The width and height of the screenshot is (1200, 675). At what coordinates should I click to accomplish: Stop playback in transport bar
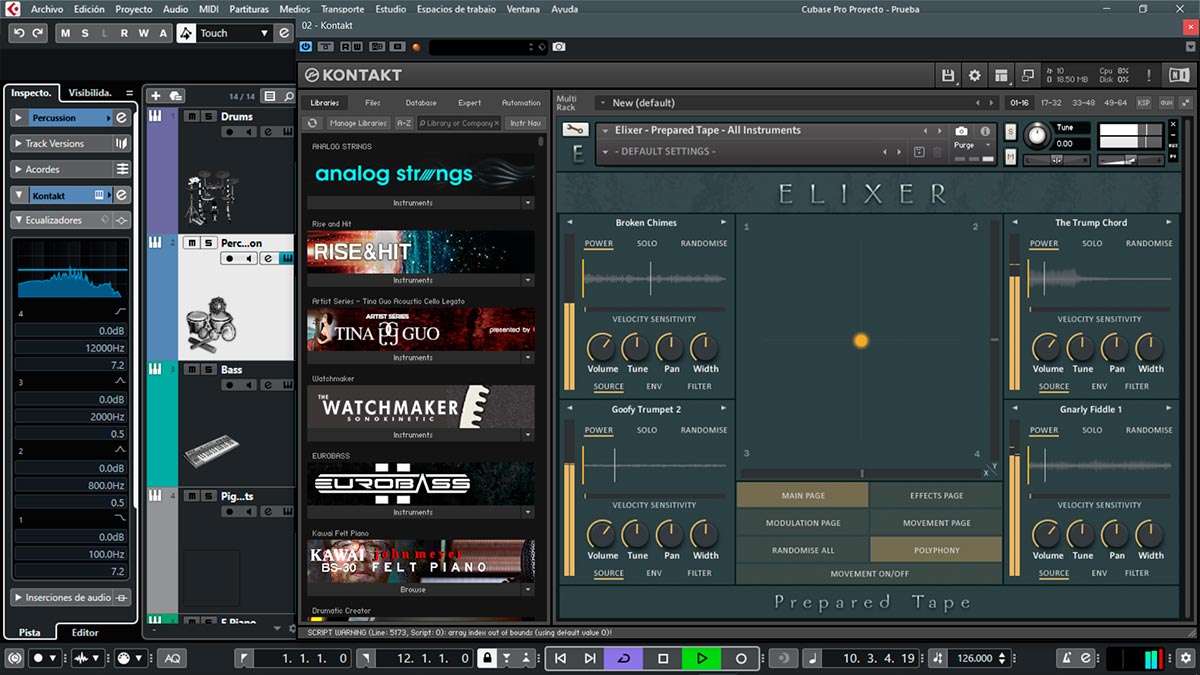pyautogui.click(x=663, y=658)
